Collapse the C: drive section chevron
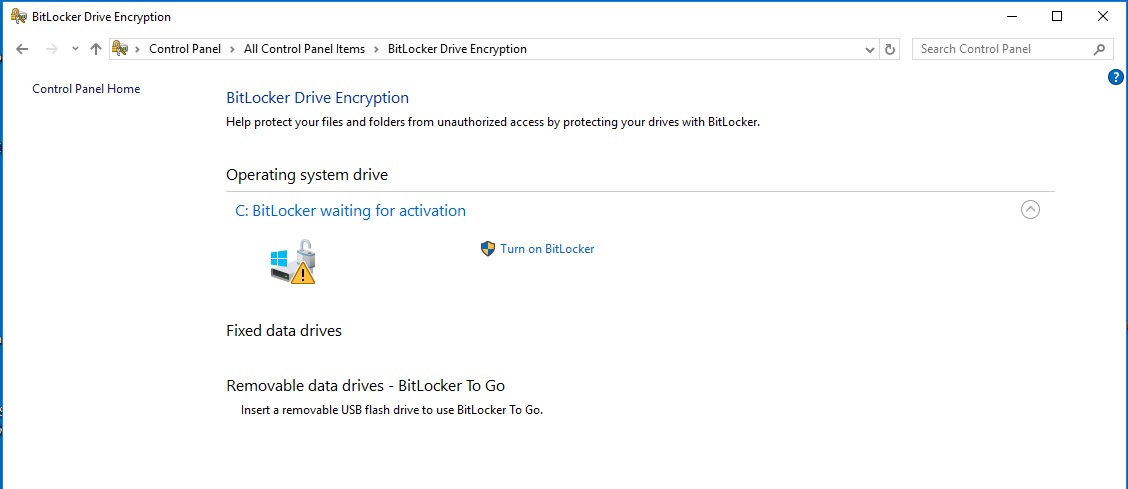The height and width of the screenshot is (489, 1128). (1030, 210)
